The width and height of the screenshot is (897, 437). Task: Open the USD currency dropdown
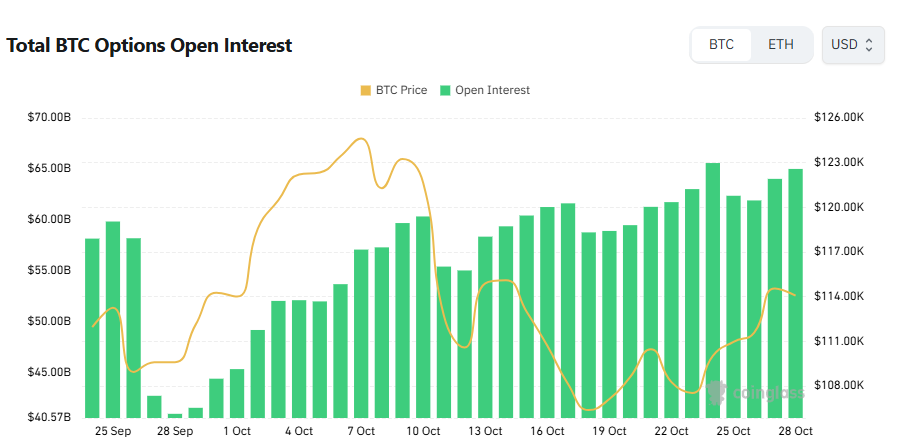click(852, 45)
